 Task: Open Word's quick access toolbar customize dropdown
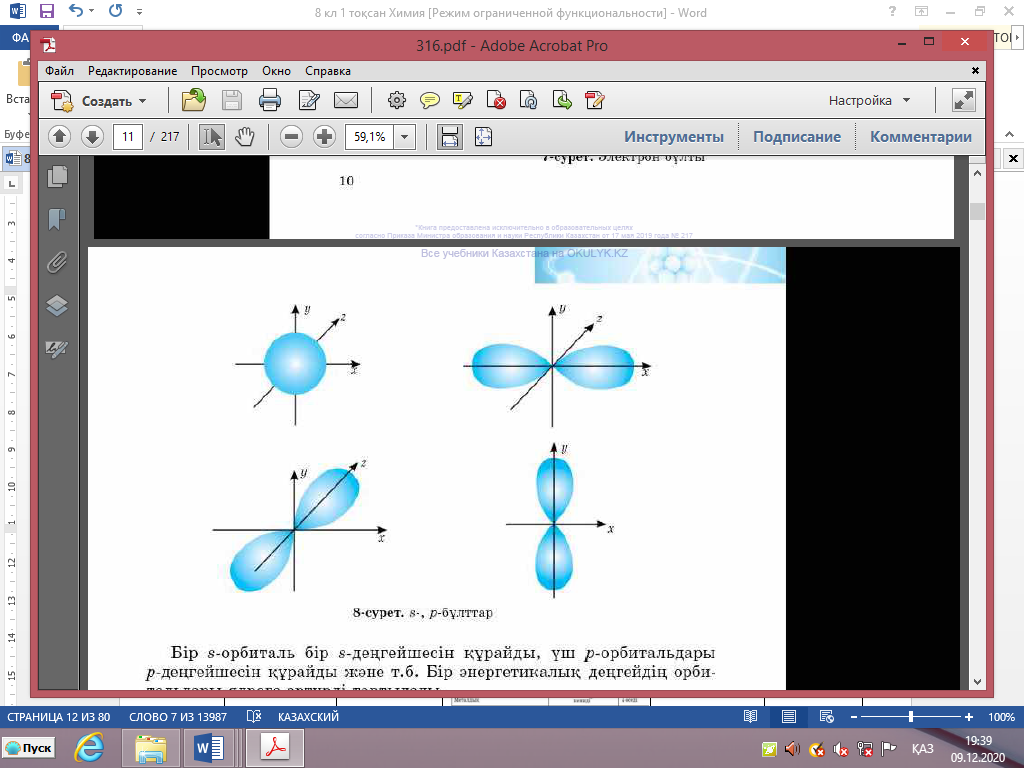[139, 12]
